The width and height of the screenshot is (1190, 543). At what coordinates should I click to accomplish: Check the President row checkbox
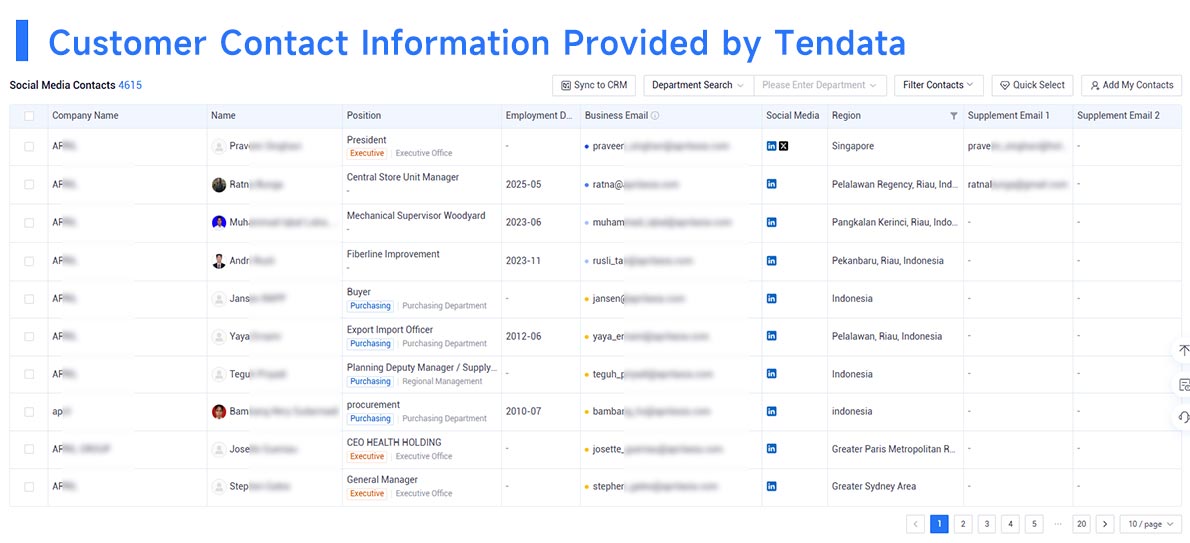click(x=29, y=147)
